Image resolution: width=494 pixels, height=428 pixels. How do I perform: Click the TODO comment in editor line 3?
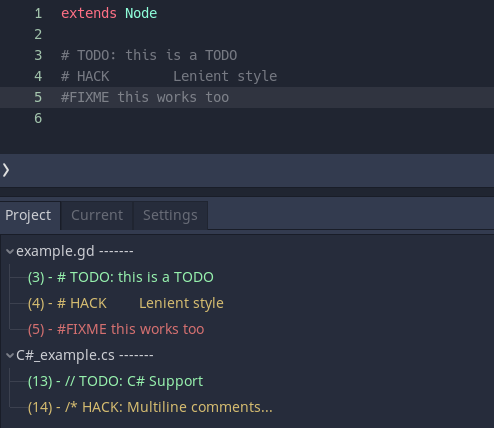[x=149, y=55]
